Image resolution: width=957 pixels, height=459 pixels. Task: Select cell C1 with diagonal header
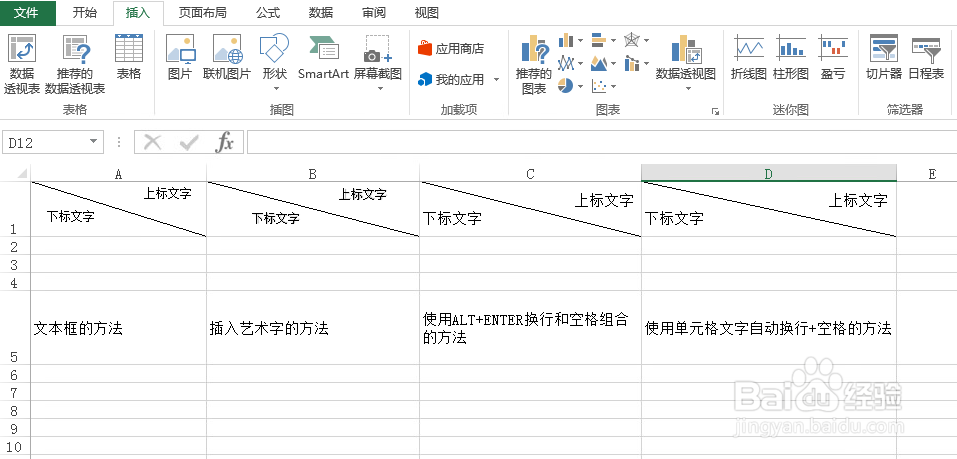click(530, 209)
